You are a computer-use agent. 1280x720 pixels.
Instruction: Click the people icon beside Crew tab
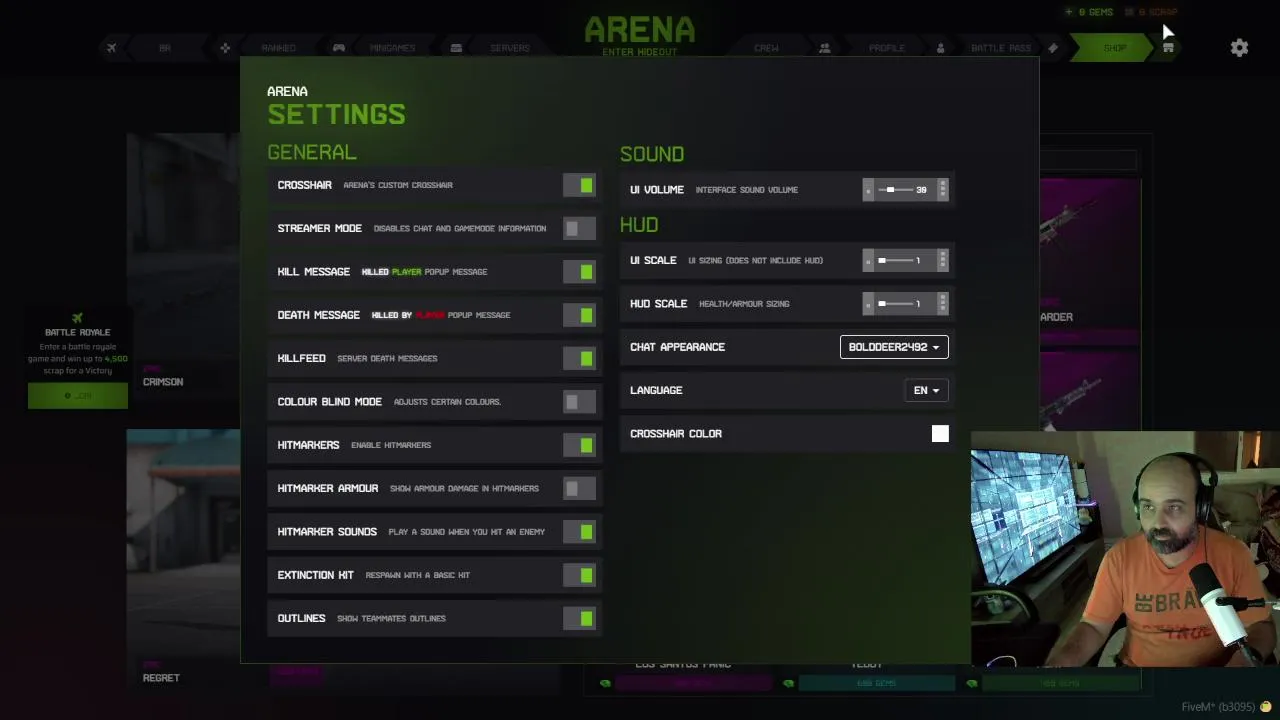(824, 48)
